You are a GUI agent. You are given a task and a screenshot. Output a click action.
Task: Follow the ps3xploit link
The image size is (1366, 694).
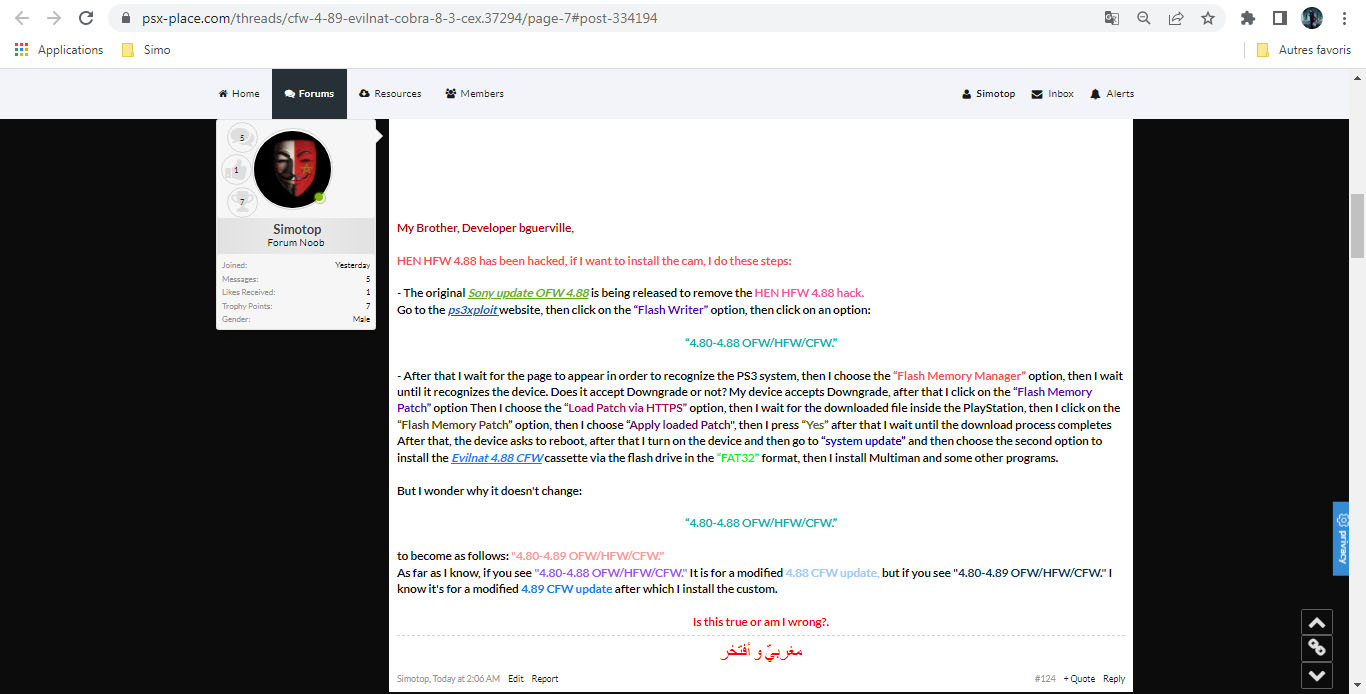coord(473,311)
